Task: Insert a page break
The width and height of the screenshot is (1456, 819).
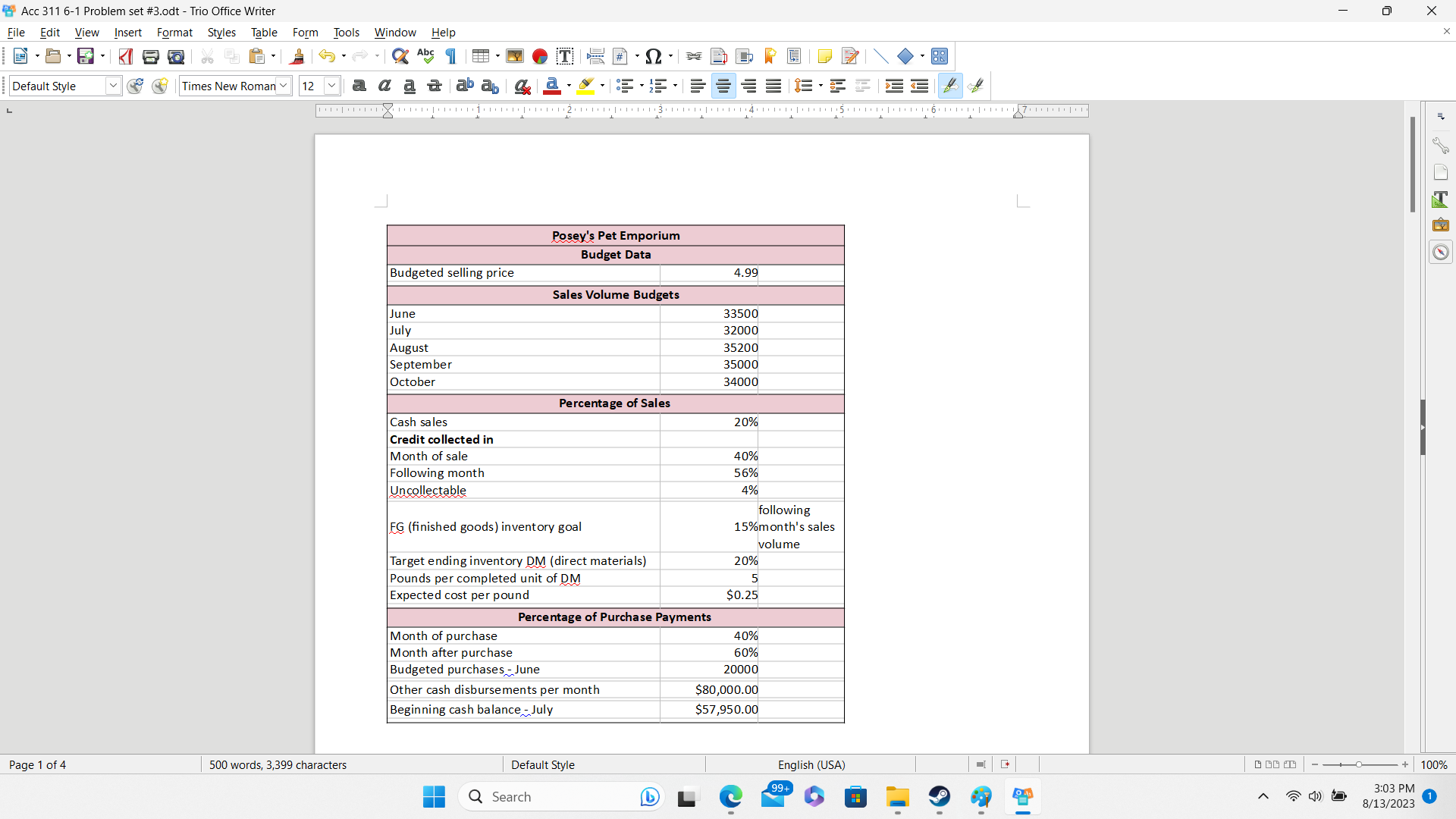Action: tap(596, 56)
